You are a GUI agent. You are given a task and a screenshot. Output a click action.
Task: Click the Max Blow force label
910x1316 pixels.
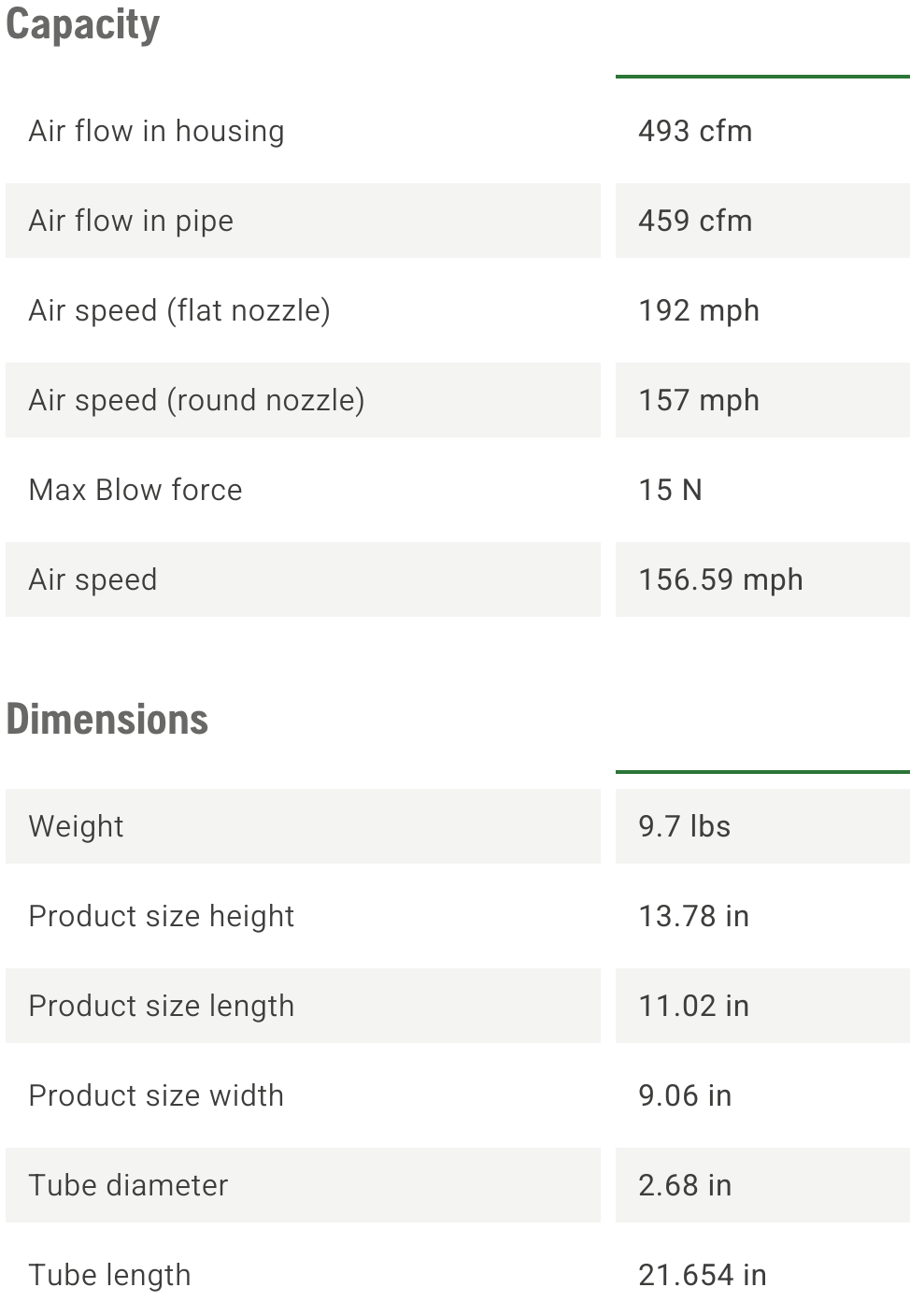click(x=135, y=490)
